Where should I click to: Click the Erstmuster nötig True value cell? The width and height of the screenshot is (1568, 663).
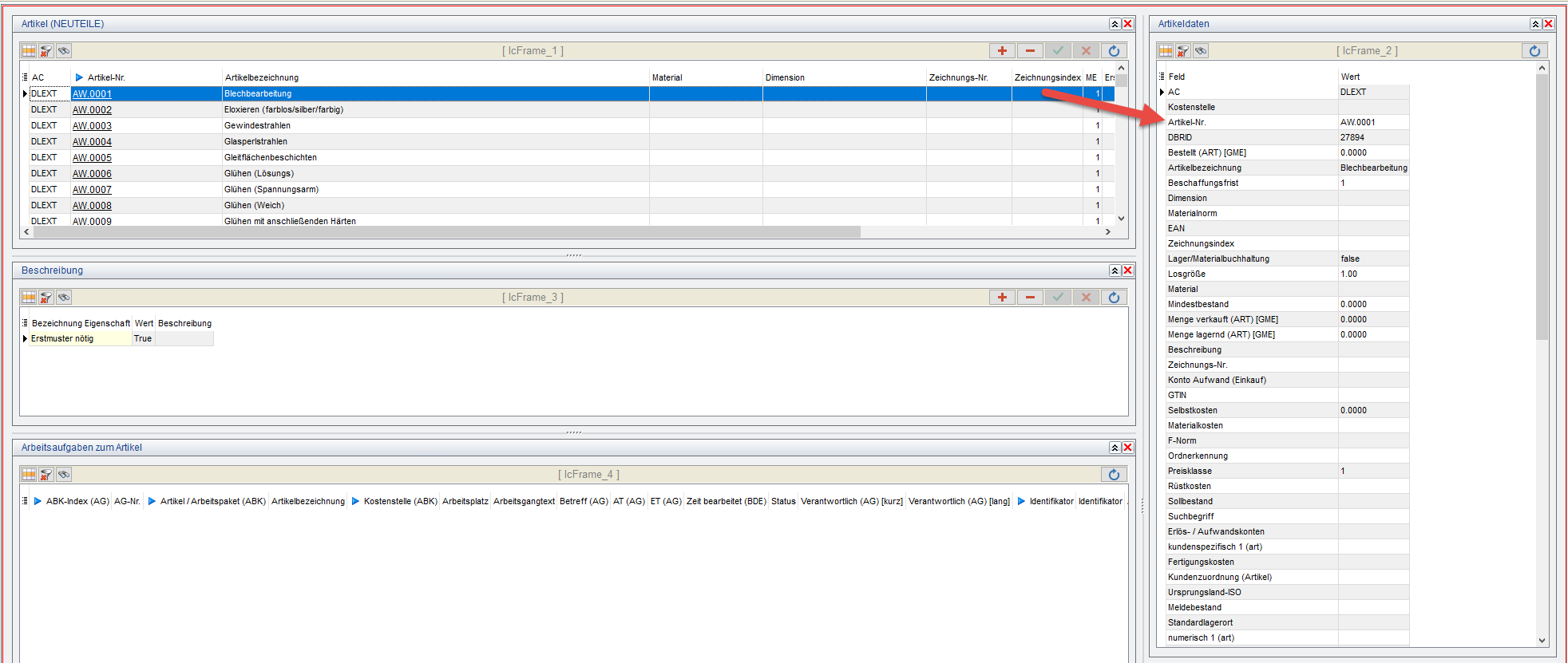pos(143,339)
